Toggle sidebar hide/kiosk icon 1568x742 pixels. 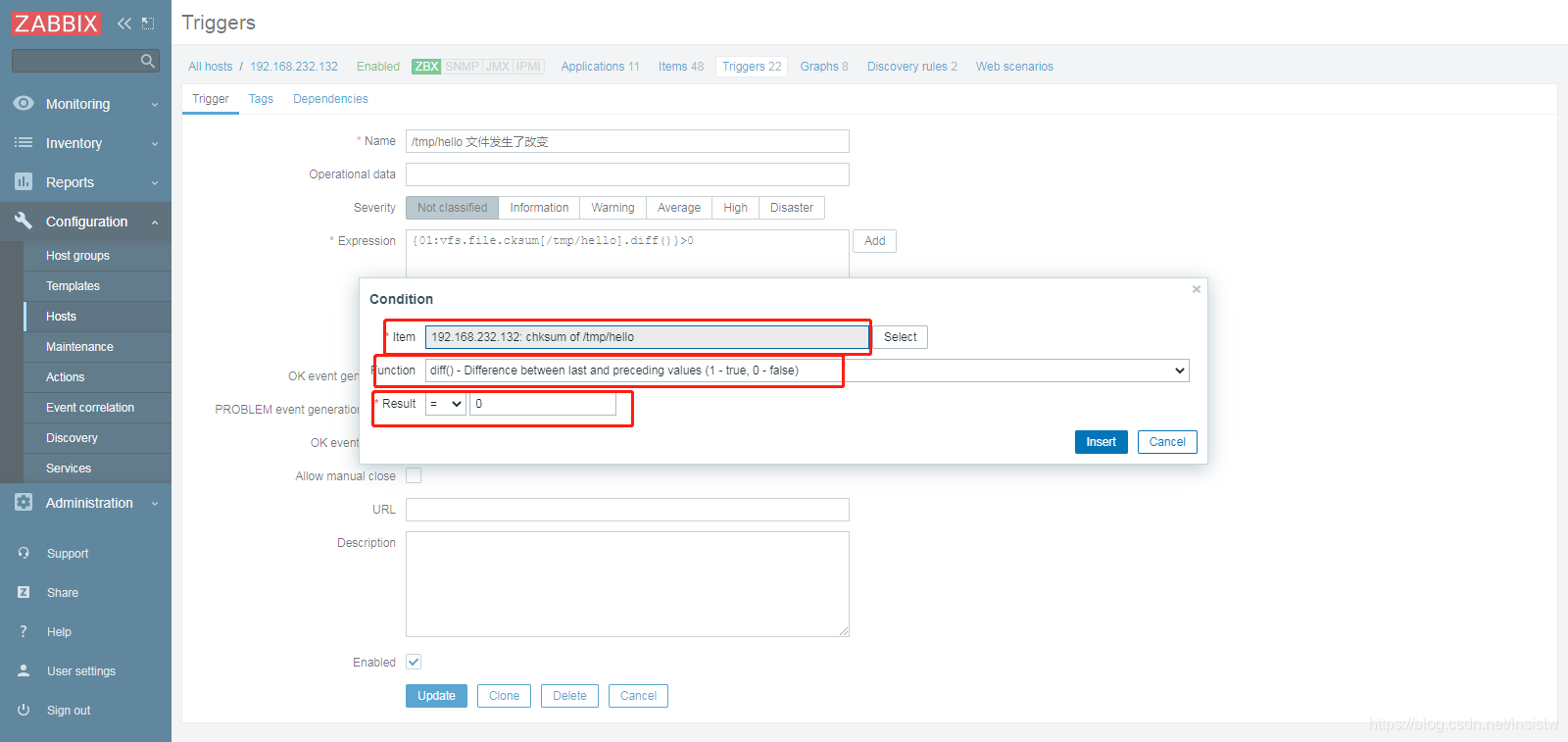(148, 24)
